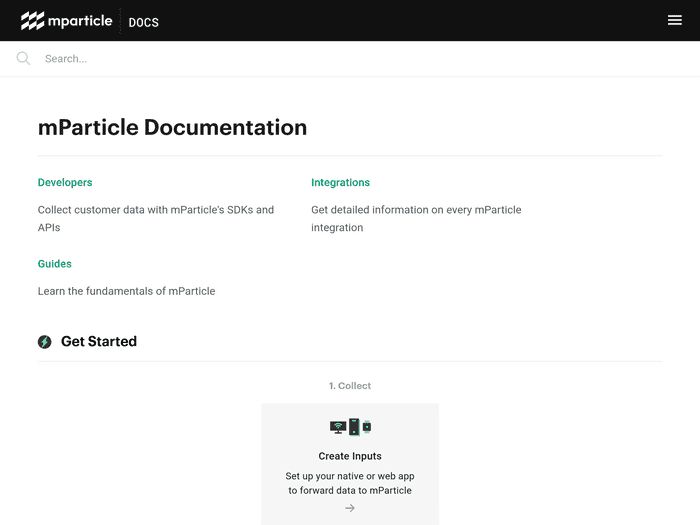Click the mParticle logo
The image size is (700, 525).
pos(67,21)
